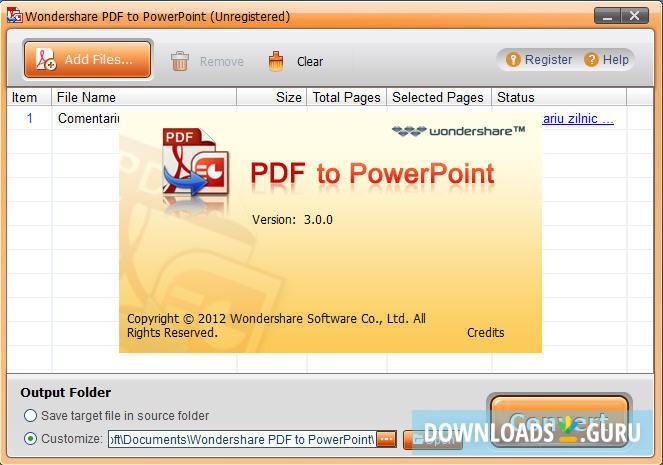The height and width of the screenshot is (465, 663).
Task: Click the browse folder ellipsis button
Action: tap(386, 440)
